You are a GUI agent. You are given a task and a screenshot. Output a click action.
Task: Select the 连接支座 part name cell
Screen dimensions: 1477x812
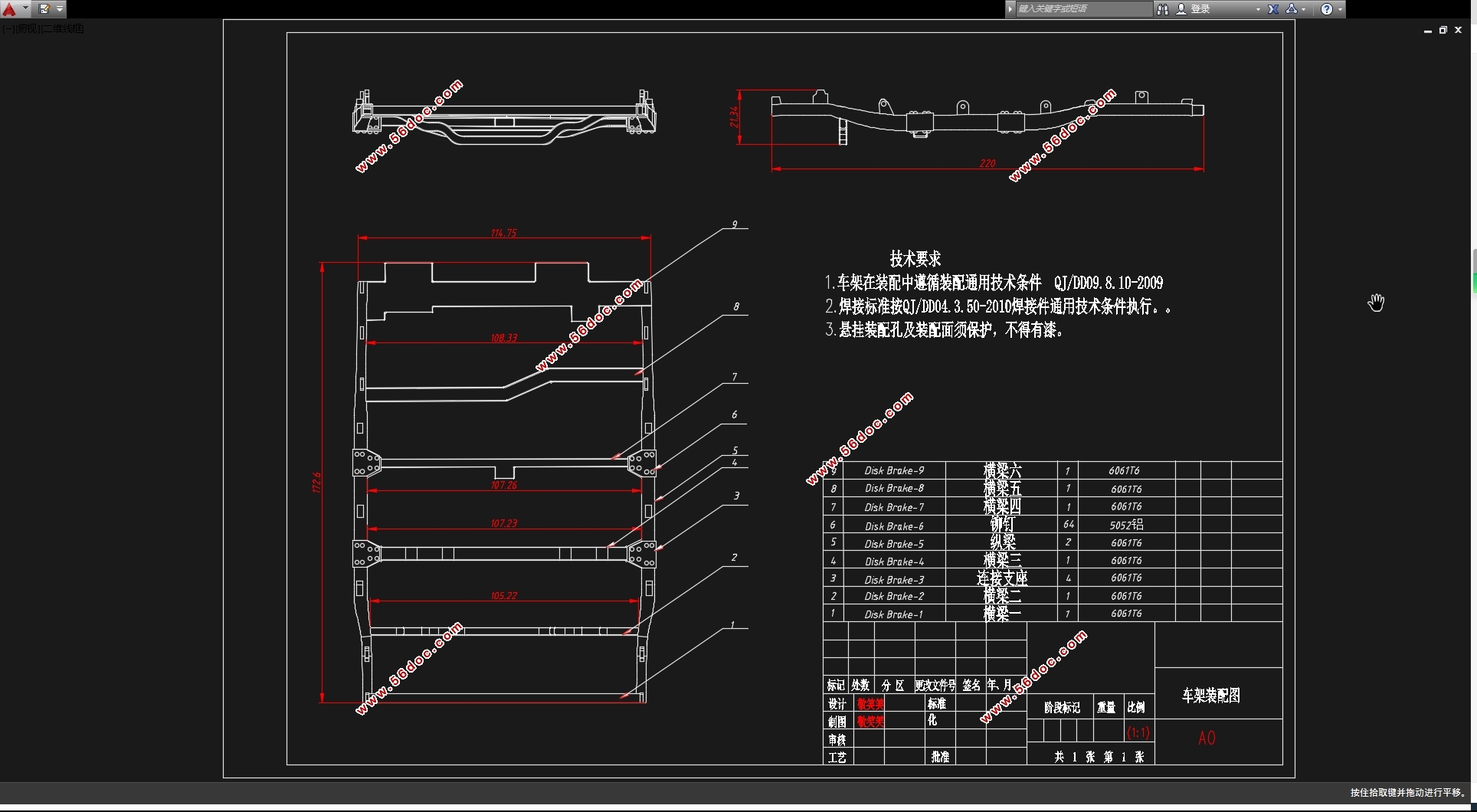tap(1002, 578)
